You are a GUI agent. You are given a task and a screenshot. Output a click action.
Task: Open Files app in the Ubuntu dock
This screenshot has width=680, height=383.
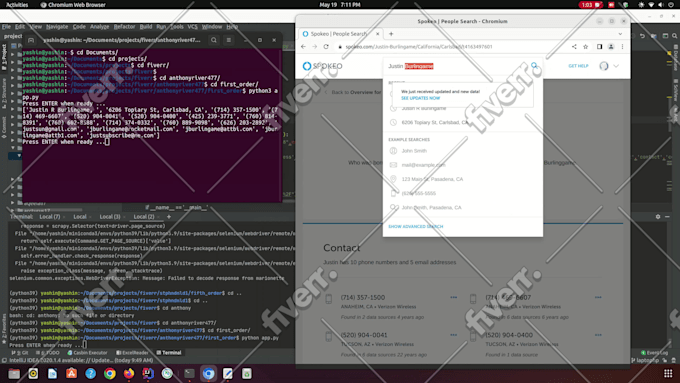tap(14, 373)
